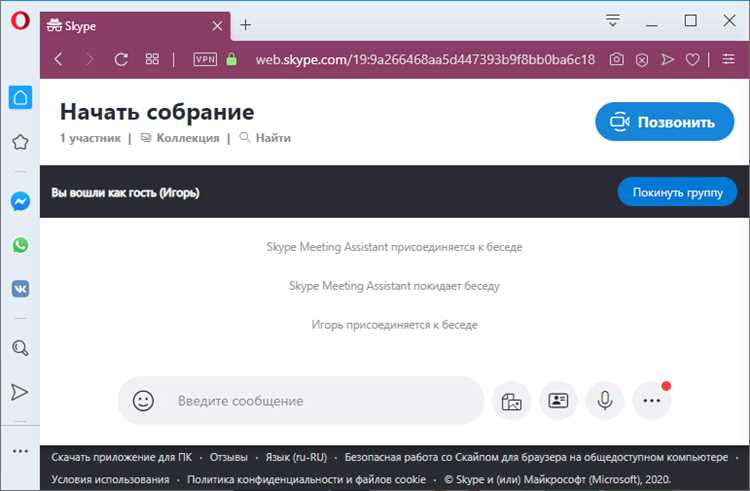Click Skype Meeting Assistant присоединяется к беседе message
The width and height of the screenshot is (750, 491).
click(394, 247)
